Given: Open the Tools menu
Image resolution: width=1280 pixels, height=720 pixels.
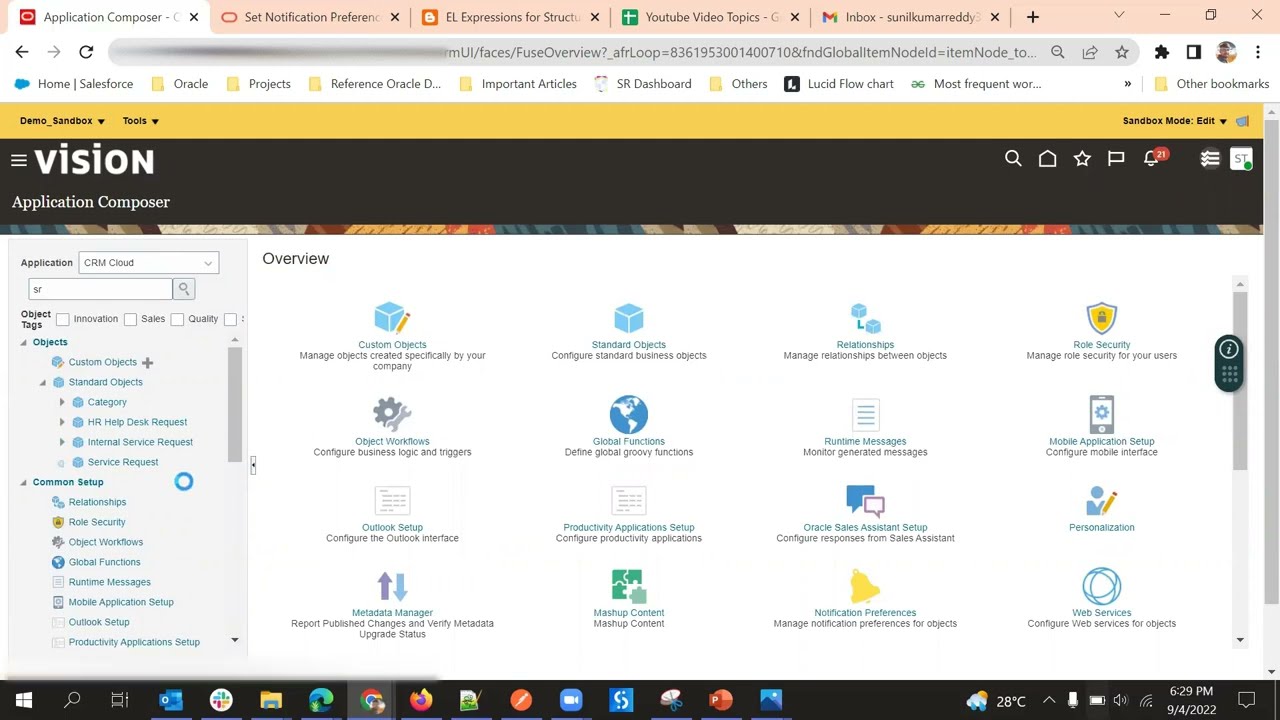Looking at the screenshot, I should point(141,121).
